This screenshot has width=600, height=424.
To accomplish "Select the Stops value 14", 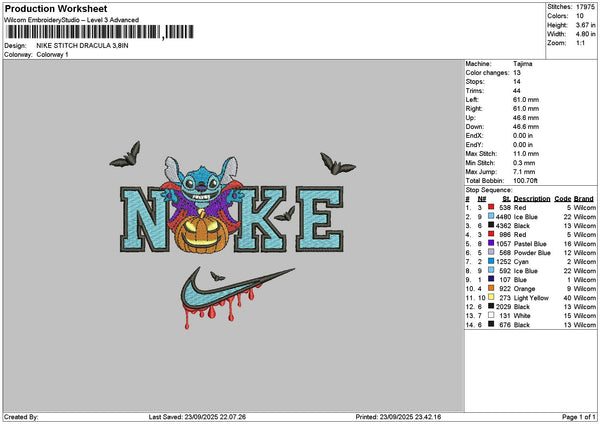I will 517,82.
